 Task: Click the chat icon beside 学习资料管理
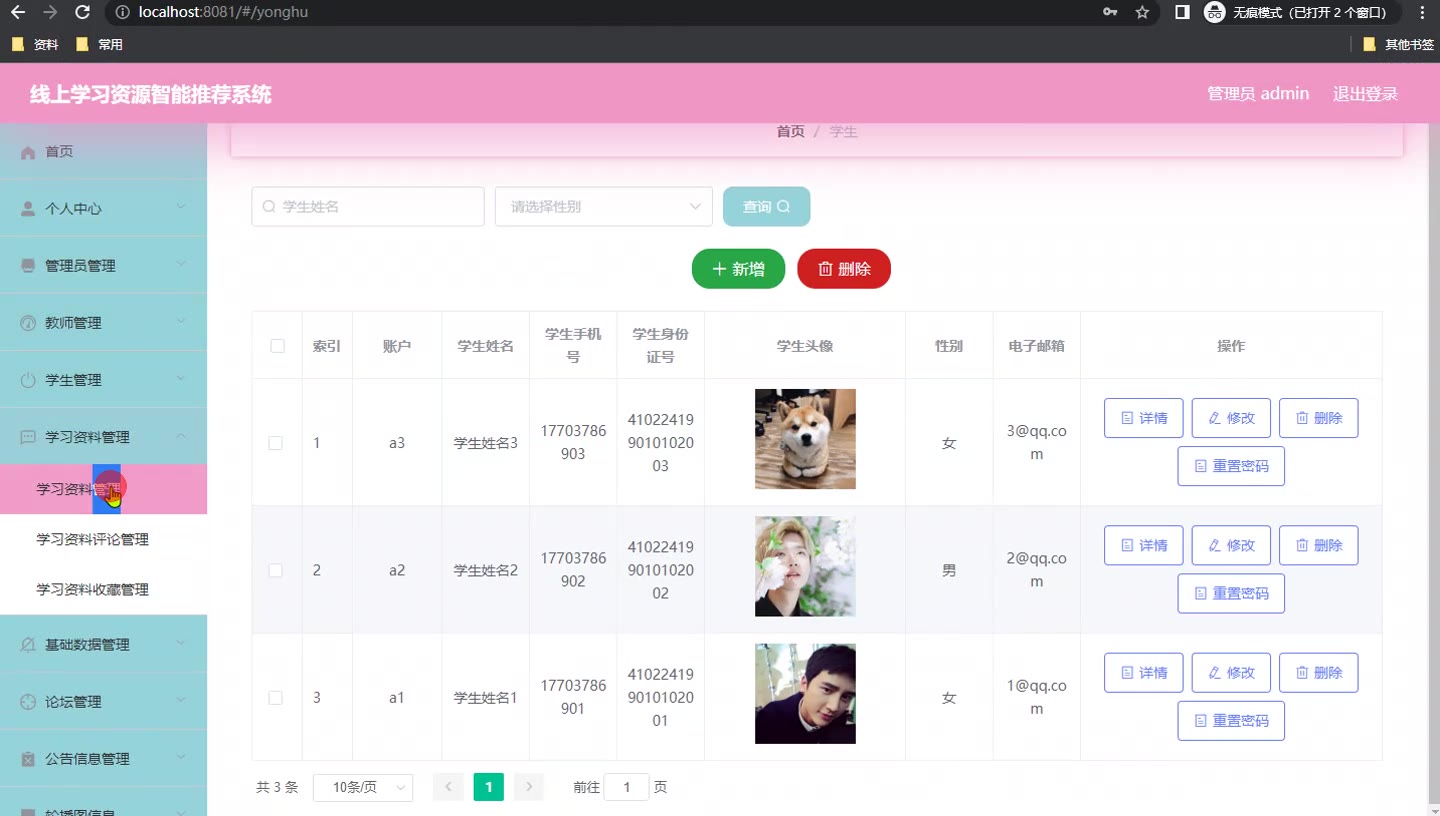click(x=28, y=437)
